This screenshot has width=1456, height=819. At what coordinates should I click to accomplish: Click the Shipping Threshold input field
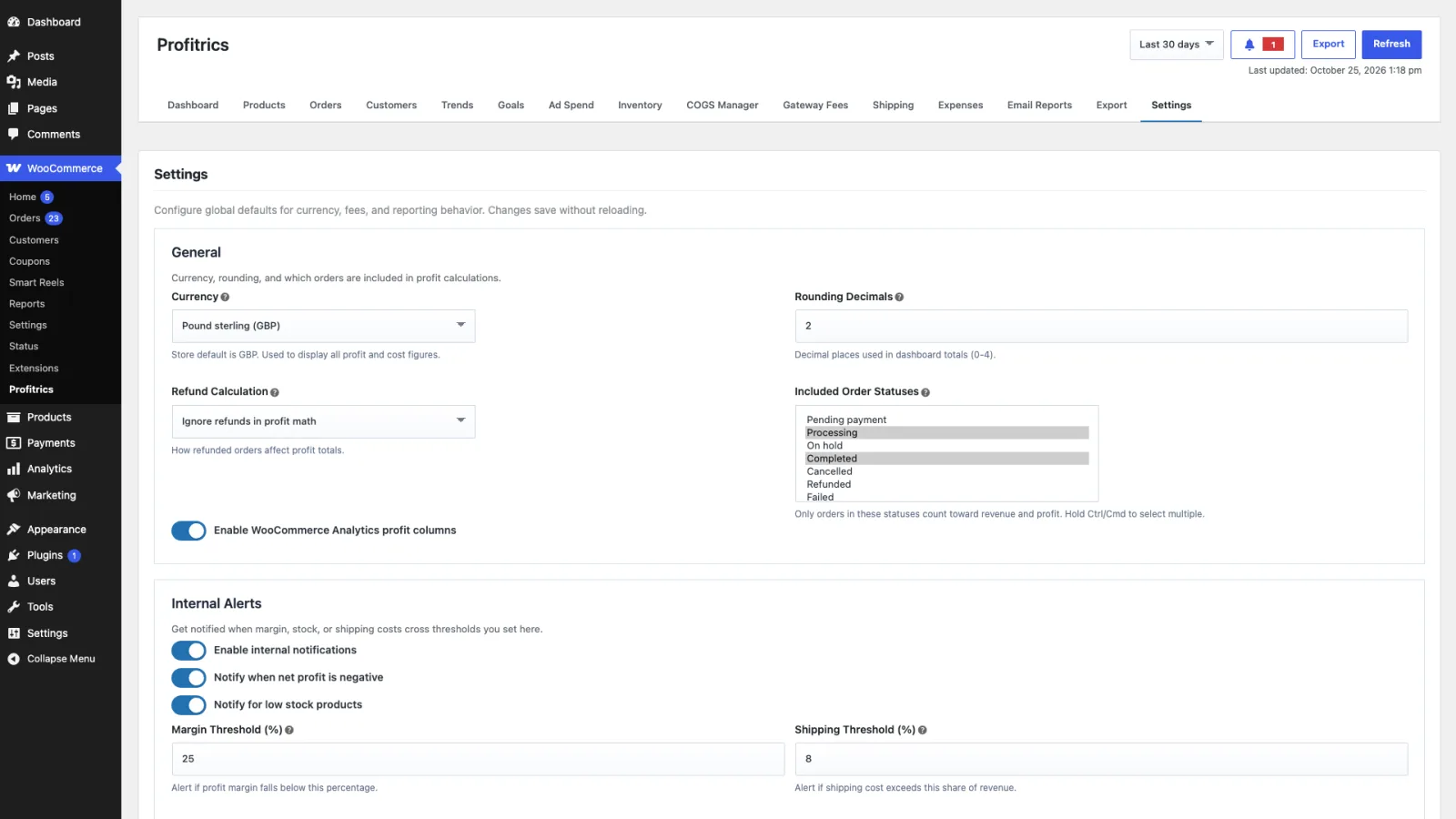coord(1101,759)
